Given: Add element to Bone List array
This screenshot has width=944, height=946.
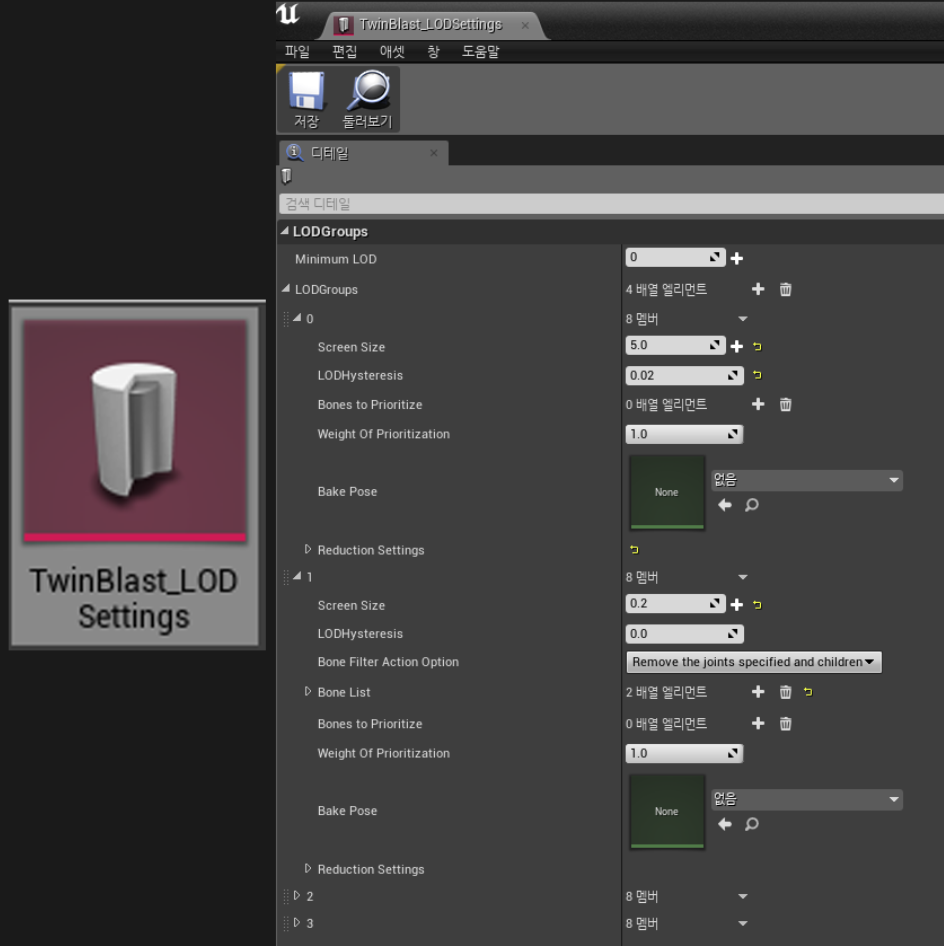Looking at the screenshot, I should point(758,692).
